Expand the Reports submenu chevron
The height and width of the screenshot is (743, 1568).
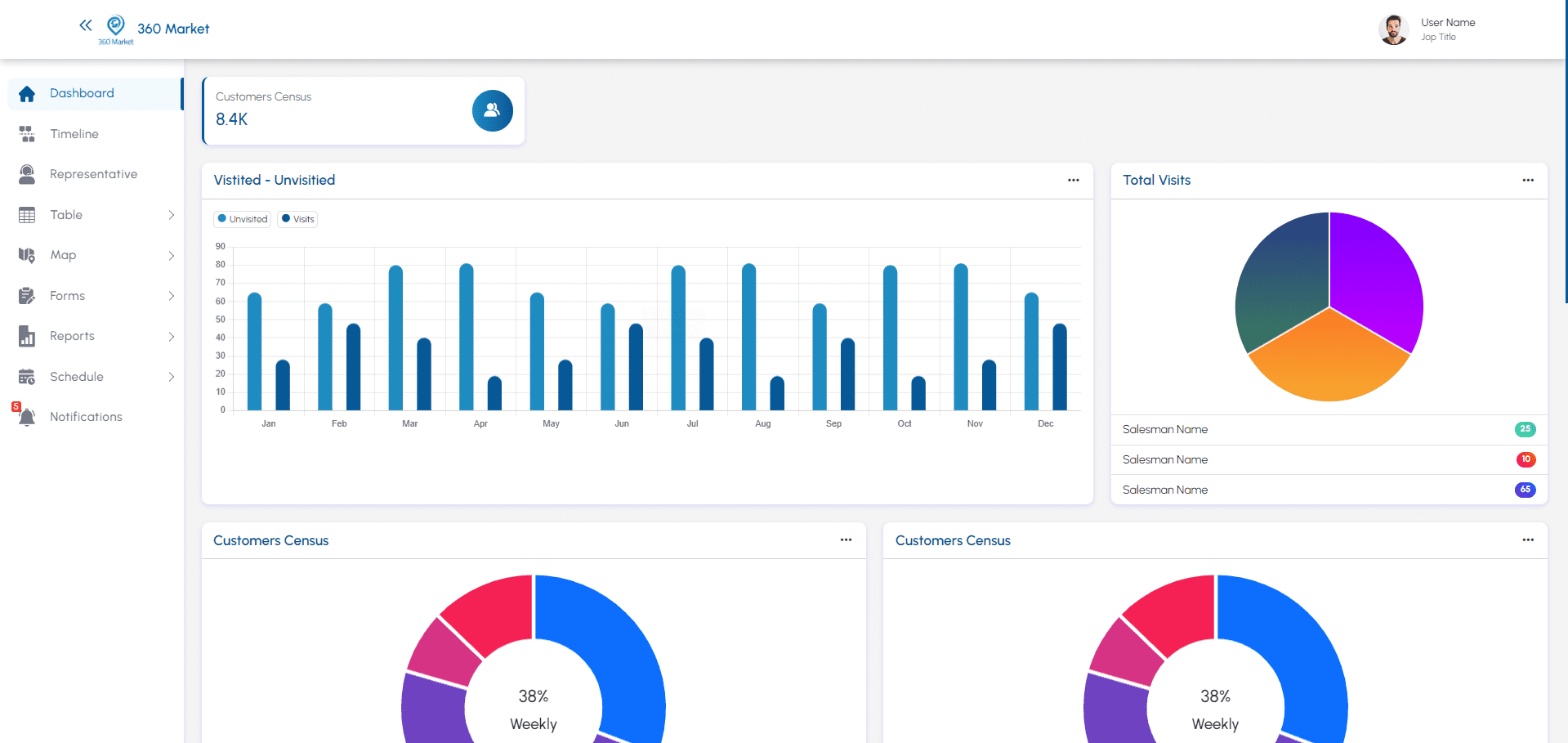tap(171, 337)
